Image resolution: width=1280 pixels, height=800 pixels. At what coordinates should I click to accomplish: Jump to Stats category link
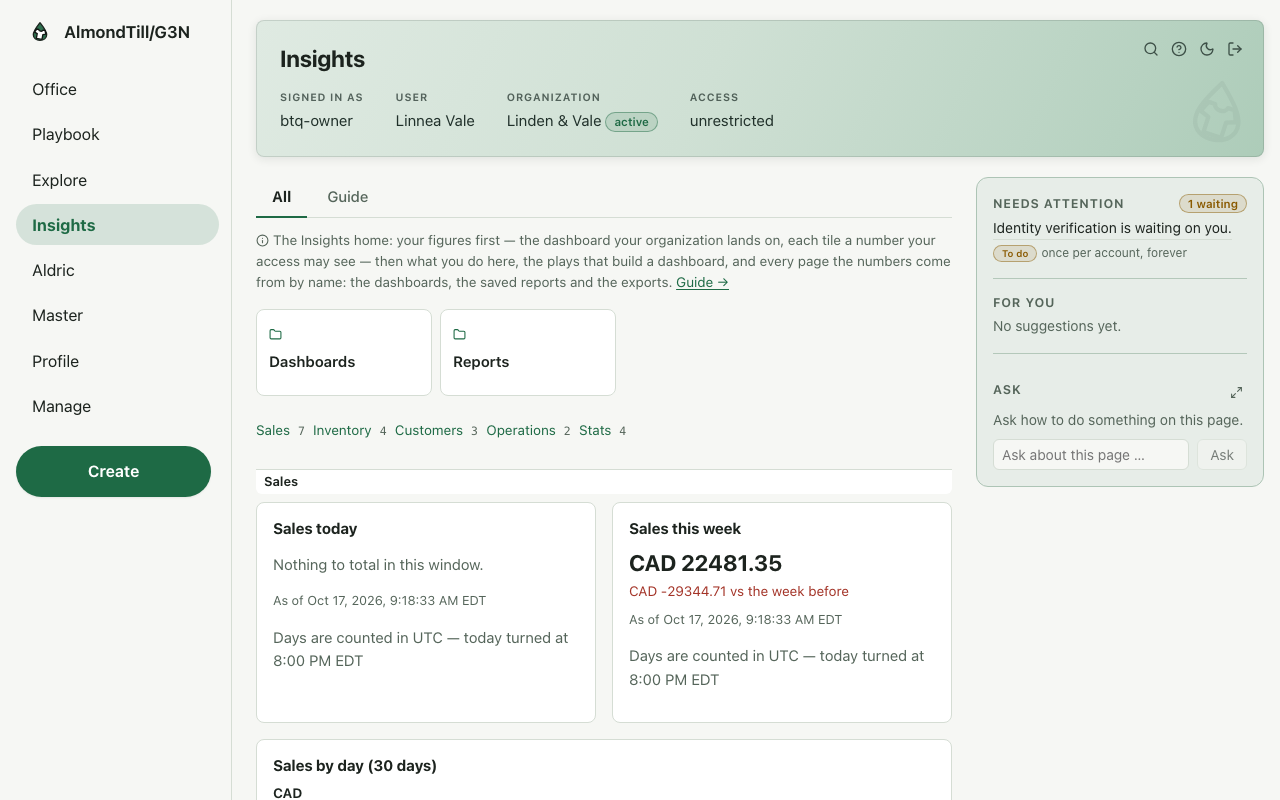pyautogui.click(x=595, y=430)
